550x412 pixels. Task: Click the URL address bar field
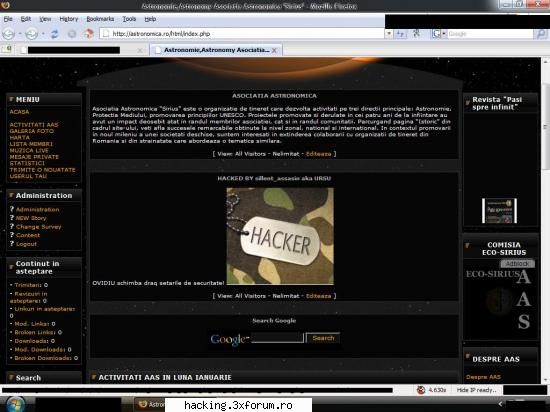pyautogui.click(x=242, y=34)
